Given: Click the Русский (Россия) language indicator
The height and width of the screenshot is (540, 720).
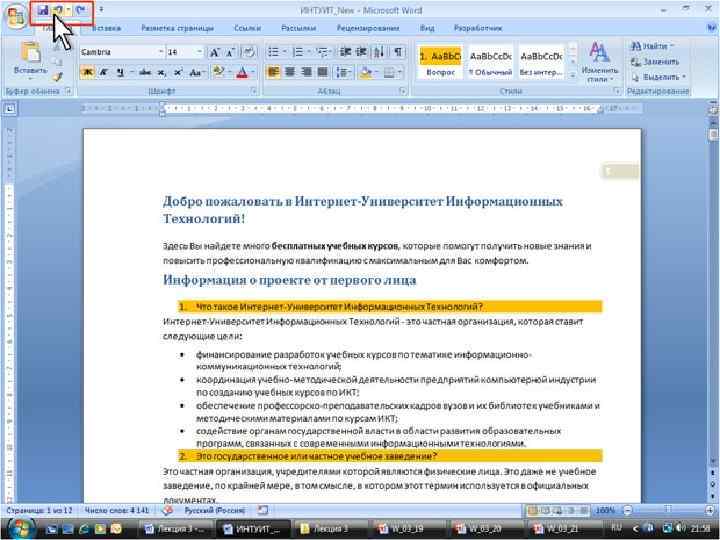Looking at the screenshot, I should 214,510.
